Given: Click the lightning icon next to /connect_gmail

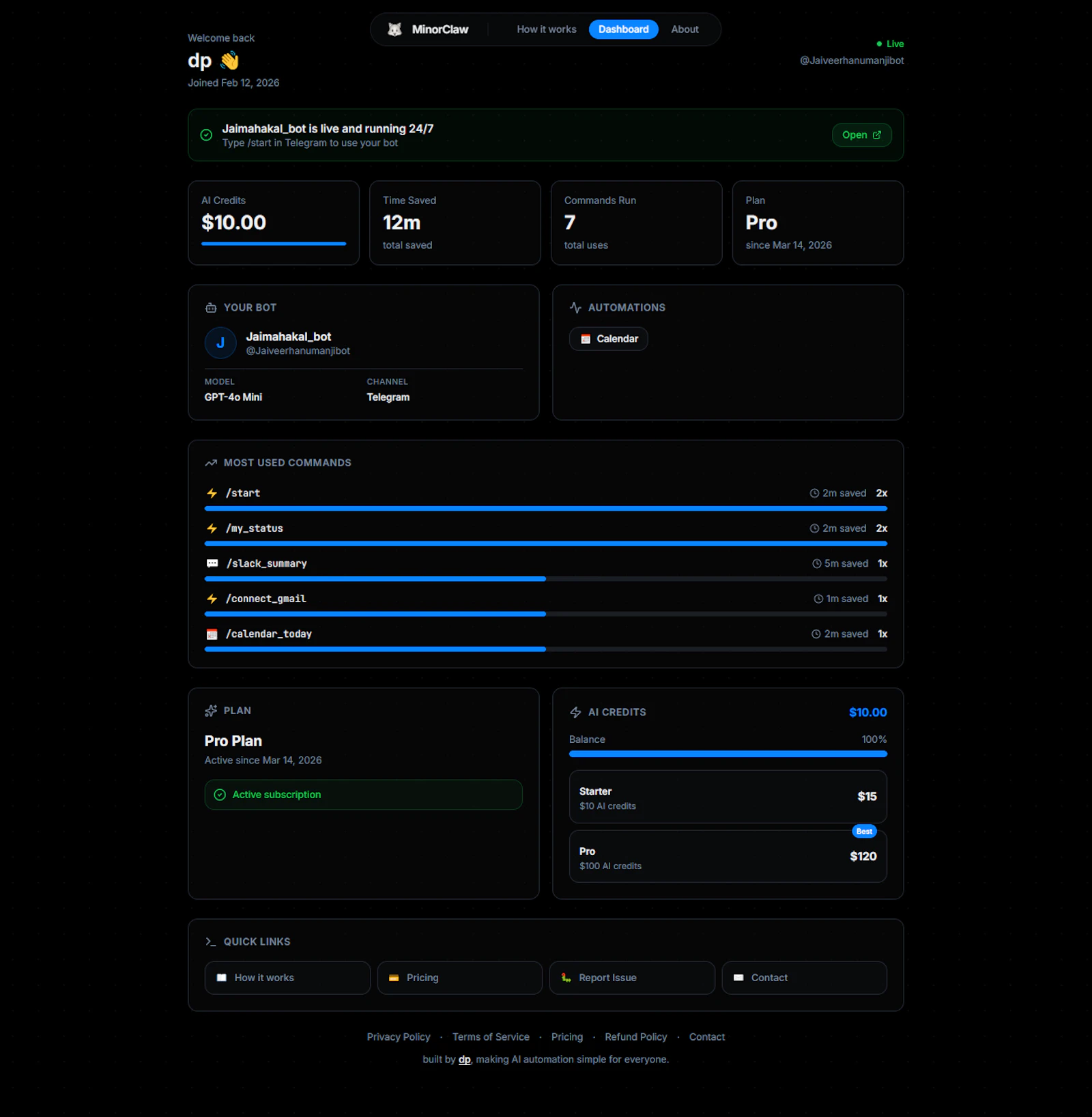Looking at the screenshot, I should (212, 599).
